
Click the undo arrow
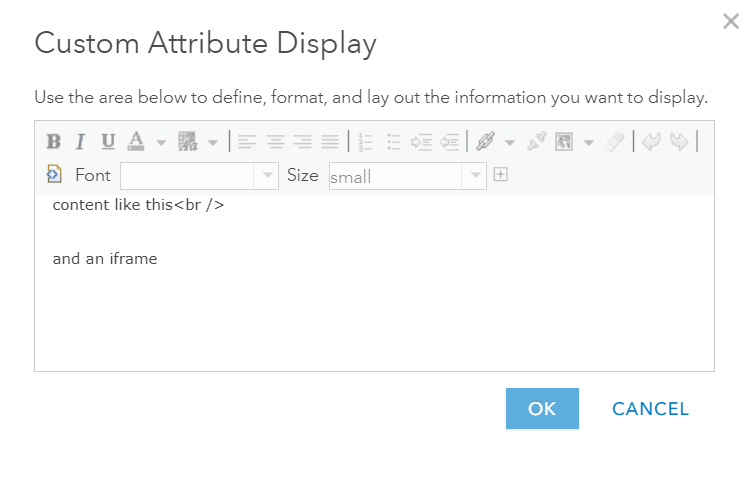pyautogui.click(x=651, y=142)
